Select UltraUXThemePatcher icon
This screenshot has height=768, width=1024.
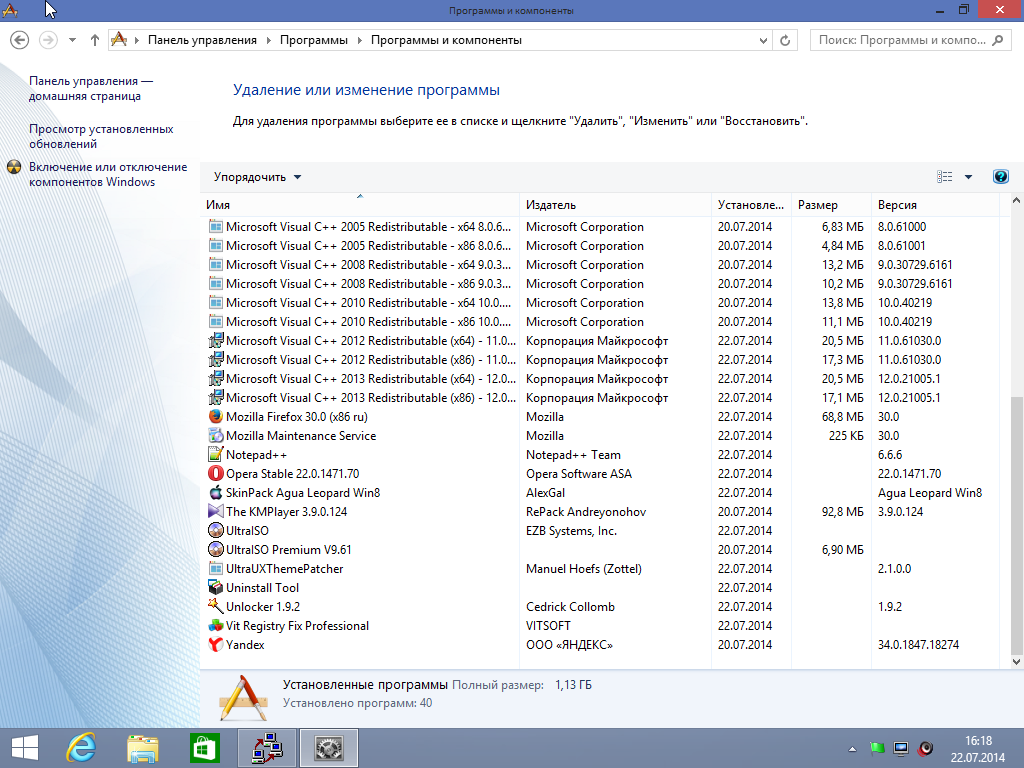pos(216,569)
